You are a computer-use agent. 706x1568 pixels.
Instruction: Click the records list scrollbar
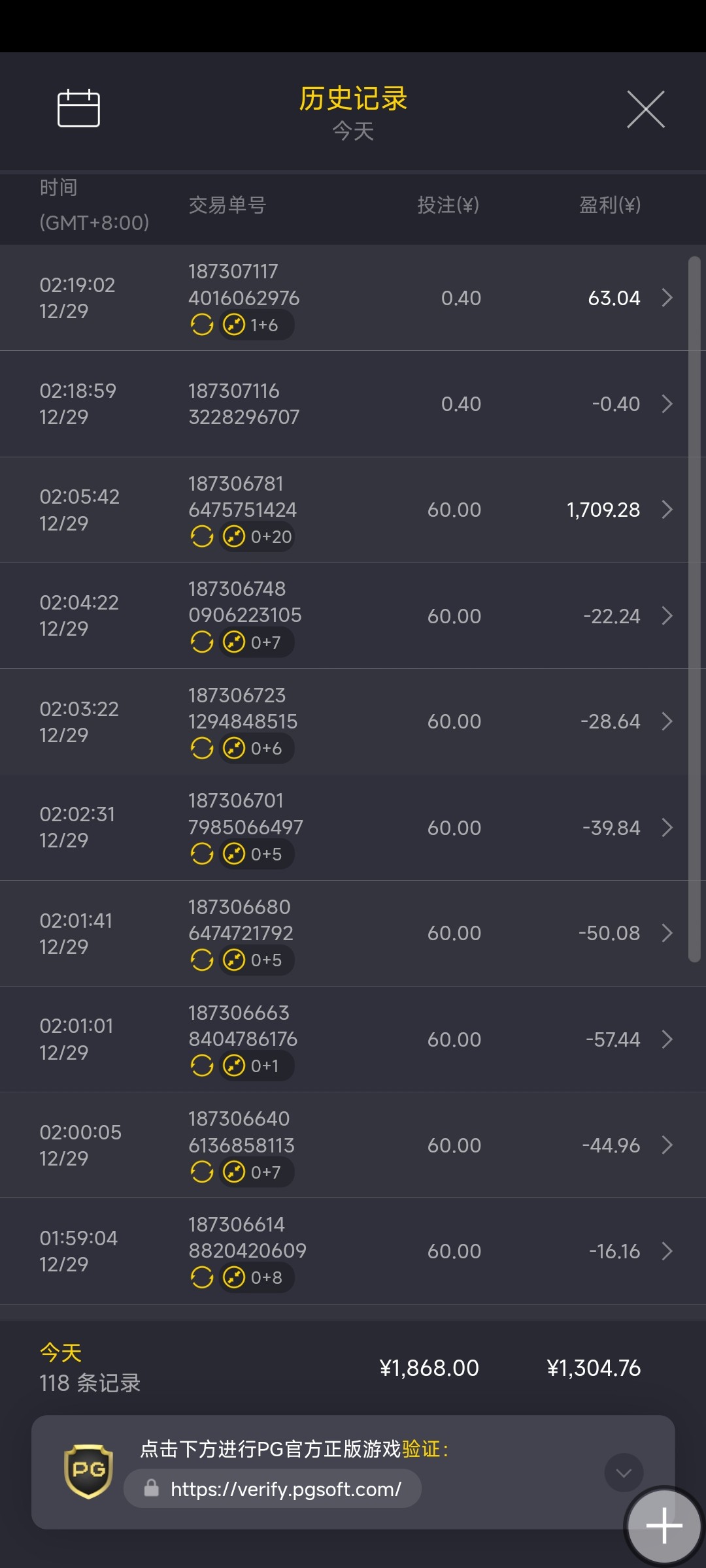click(x=694, y=608)
